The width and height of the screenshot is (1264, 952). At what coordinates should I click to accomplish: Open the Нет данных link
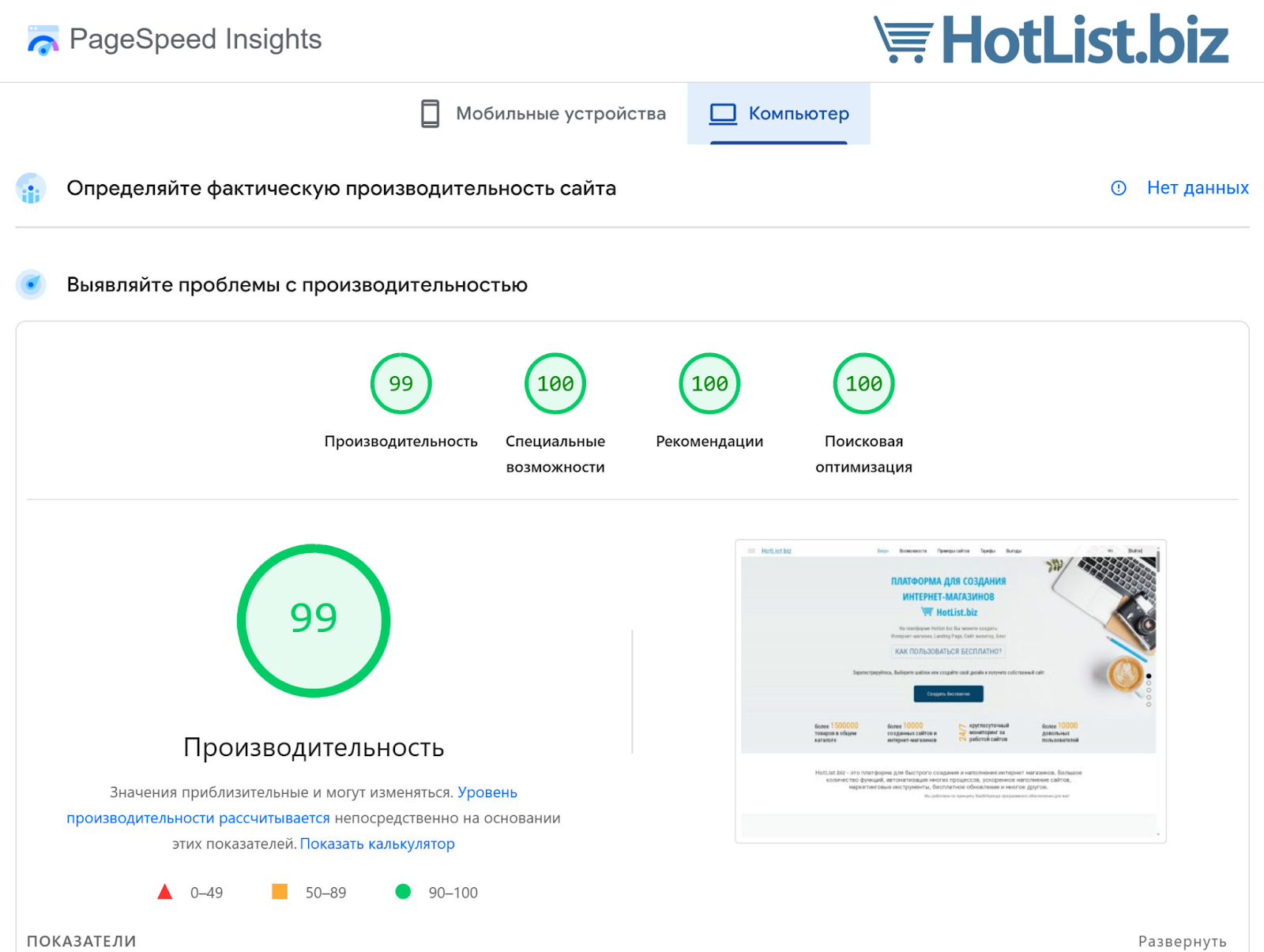(x=1197, y=188)
